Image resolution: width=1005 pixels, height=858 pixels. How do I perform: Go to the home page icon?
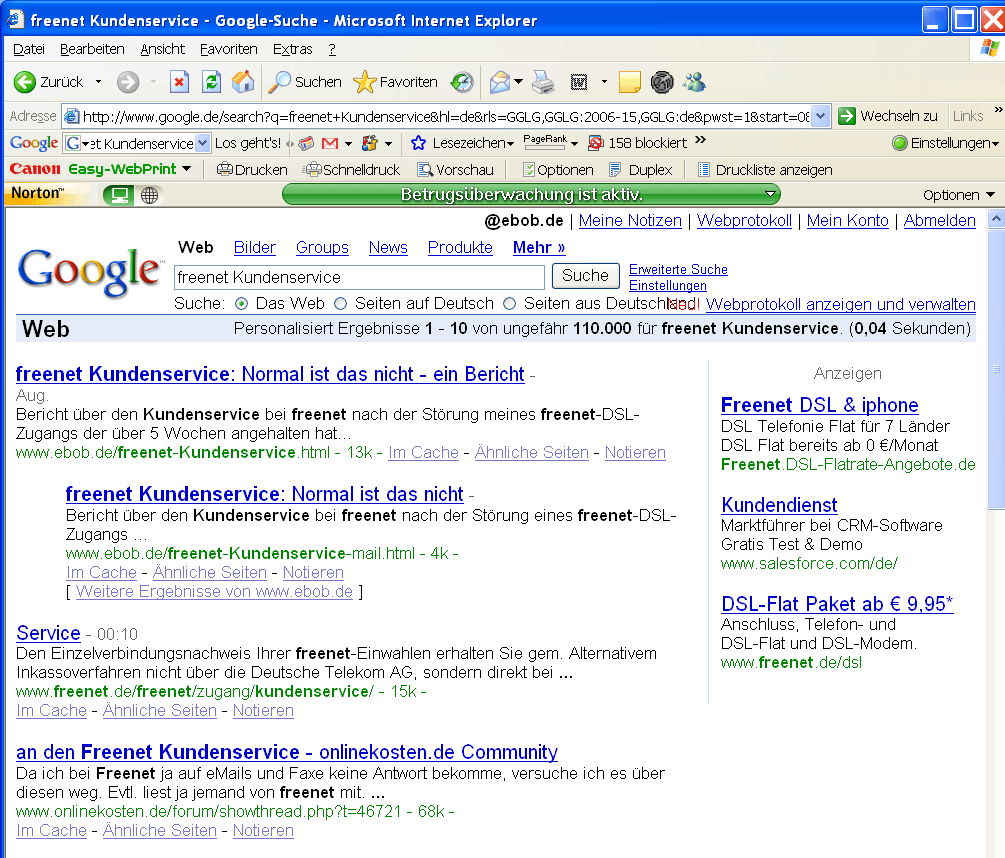tap(243, 82)
